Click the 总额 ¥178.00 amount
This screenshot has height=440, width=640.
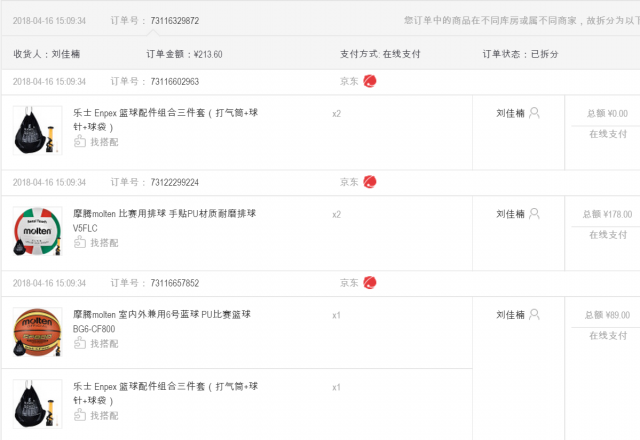tap(607, 214)
